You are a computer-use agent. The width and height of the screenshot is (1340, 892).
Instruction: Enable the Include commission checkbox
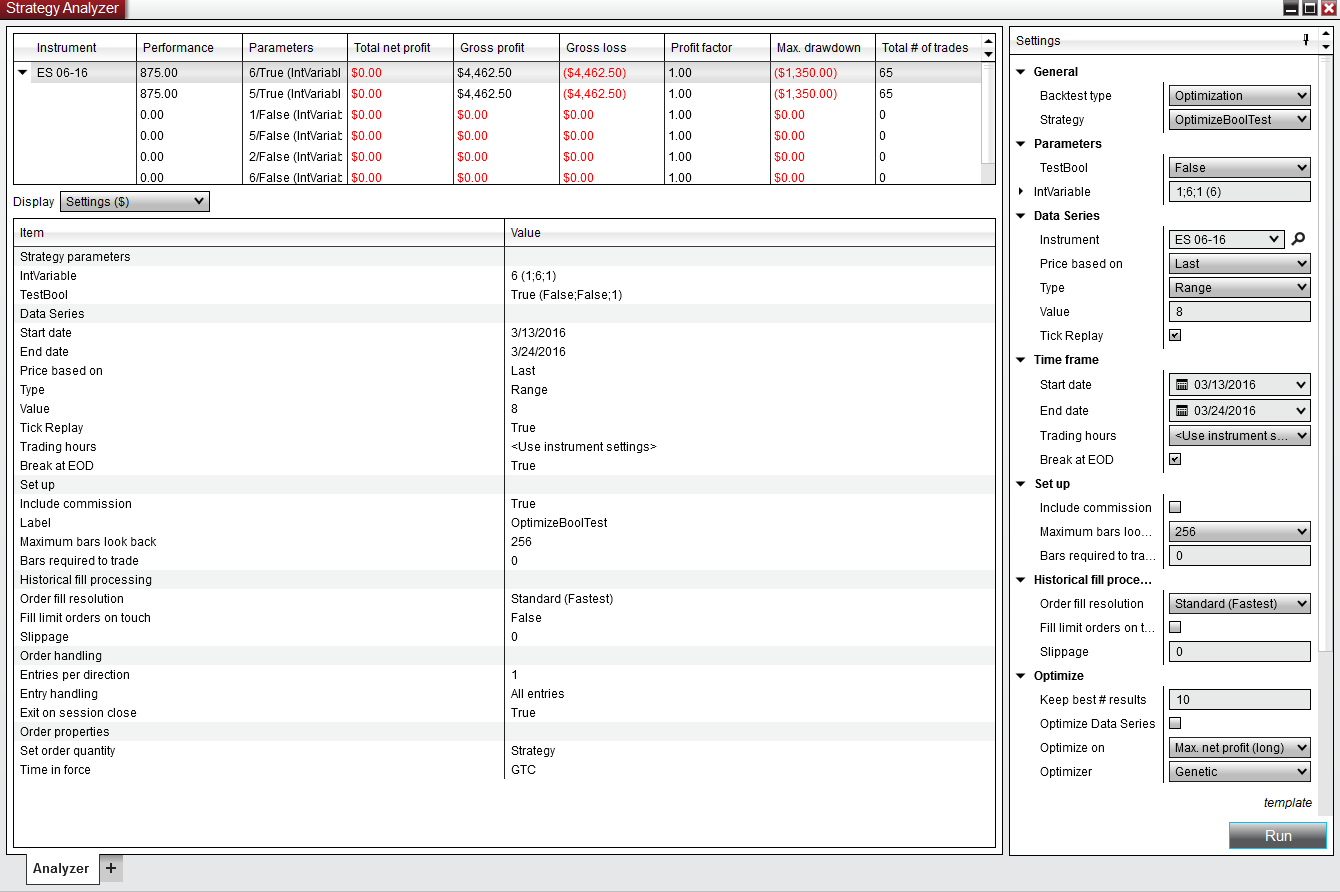point(1175,507)
